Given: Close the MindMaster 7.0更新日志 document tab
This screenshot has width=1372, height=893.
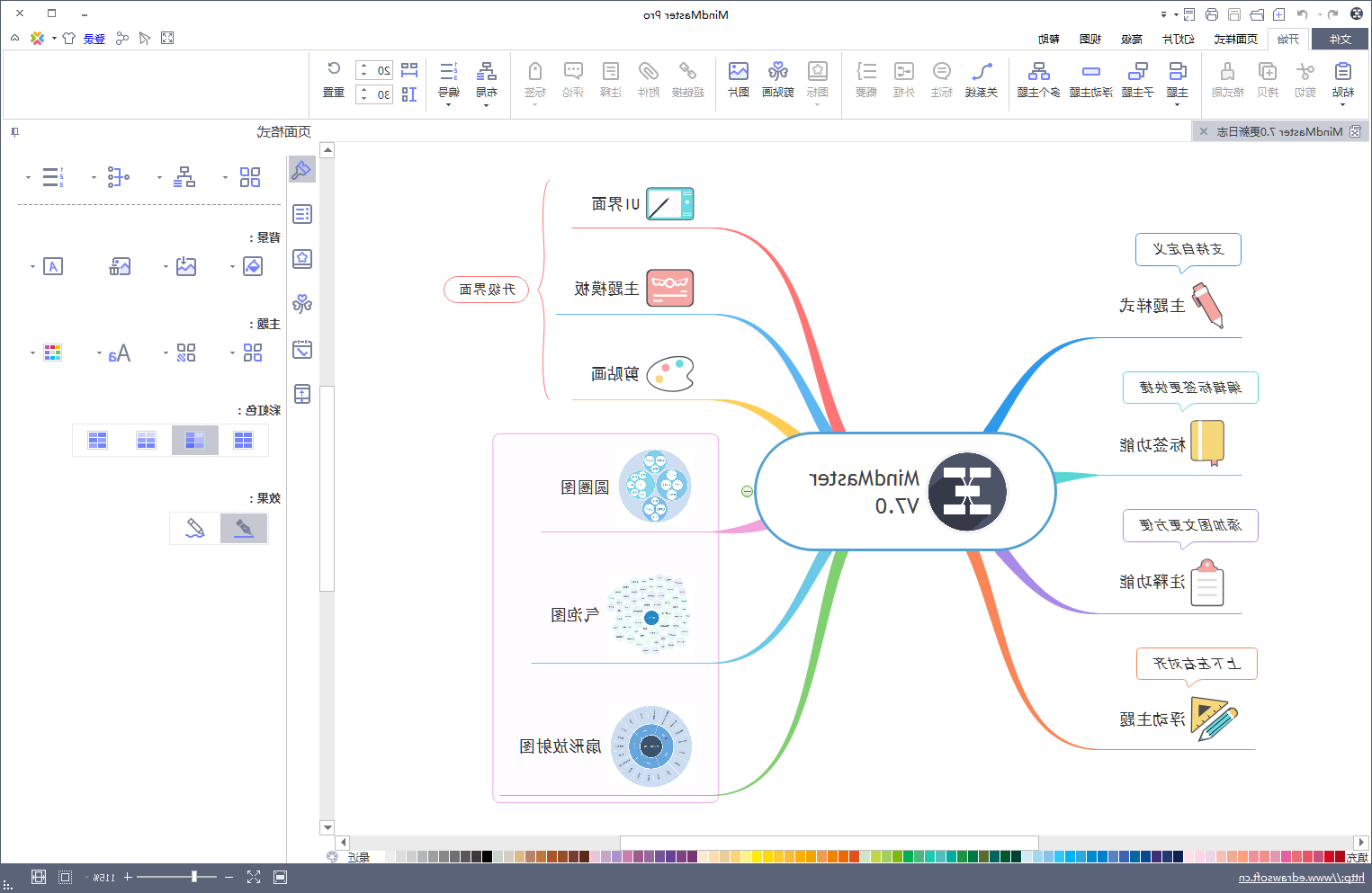Looking at the screenshot, I should [1204, 131].
